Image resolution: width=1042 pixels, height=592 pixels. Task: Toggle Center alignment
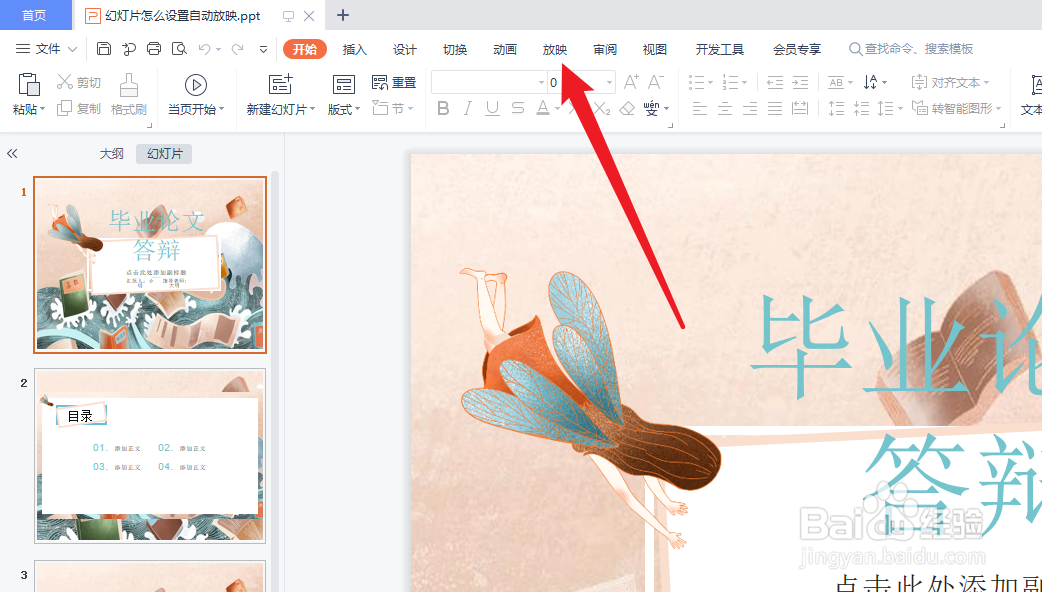(724, 108)
